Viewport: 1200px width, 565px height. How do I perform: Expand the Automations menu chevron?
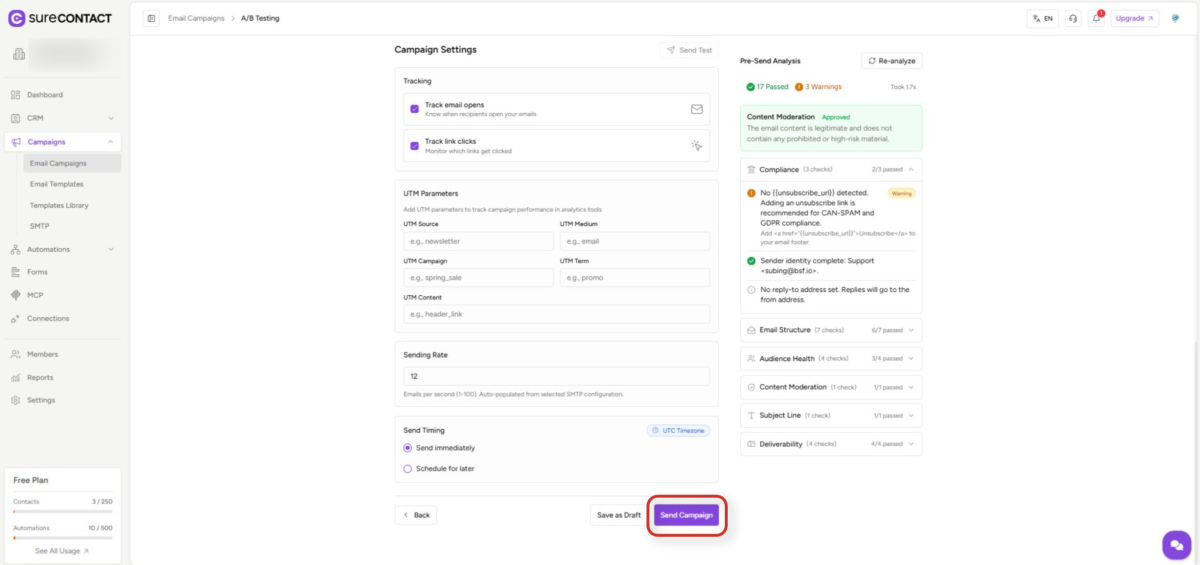pyautogui.click(x=111, y=249)
